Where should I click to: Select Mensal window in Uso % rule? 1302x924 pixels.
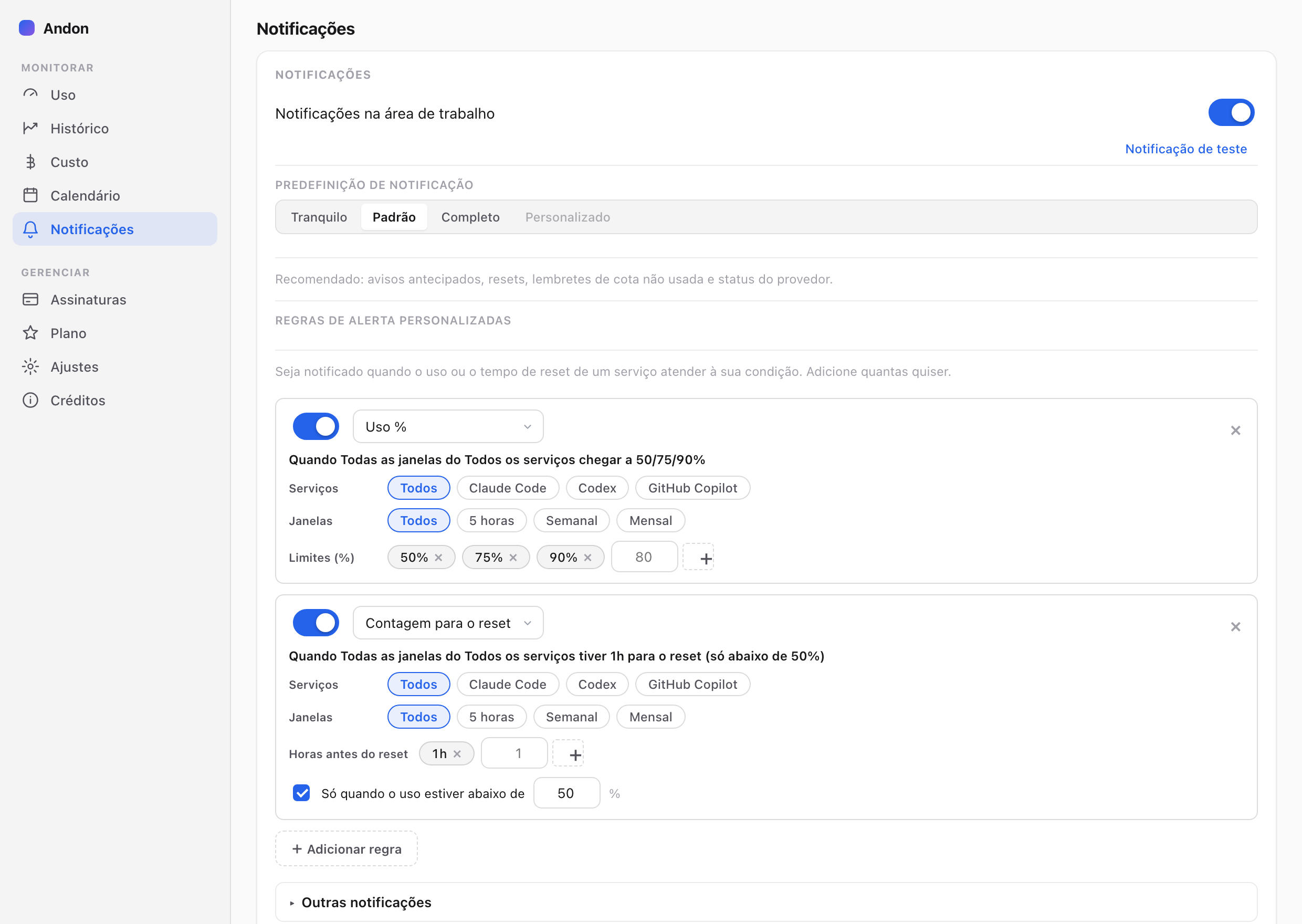pyautogui.click(x=650, y=520)
